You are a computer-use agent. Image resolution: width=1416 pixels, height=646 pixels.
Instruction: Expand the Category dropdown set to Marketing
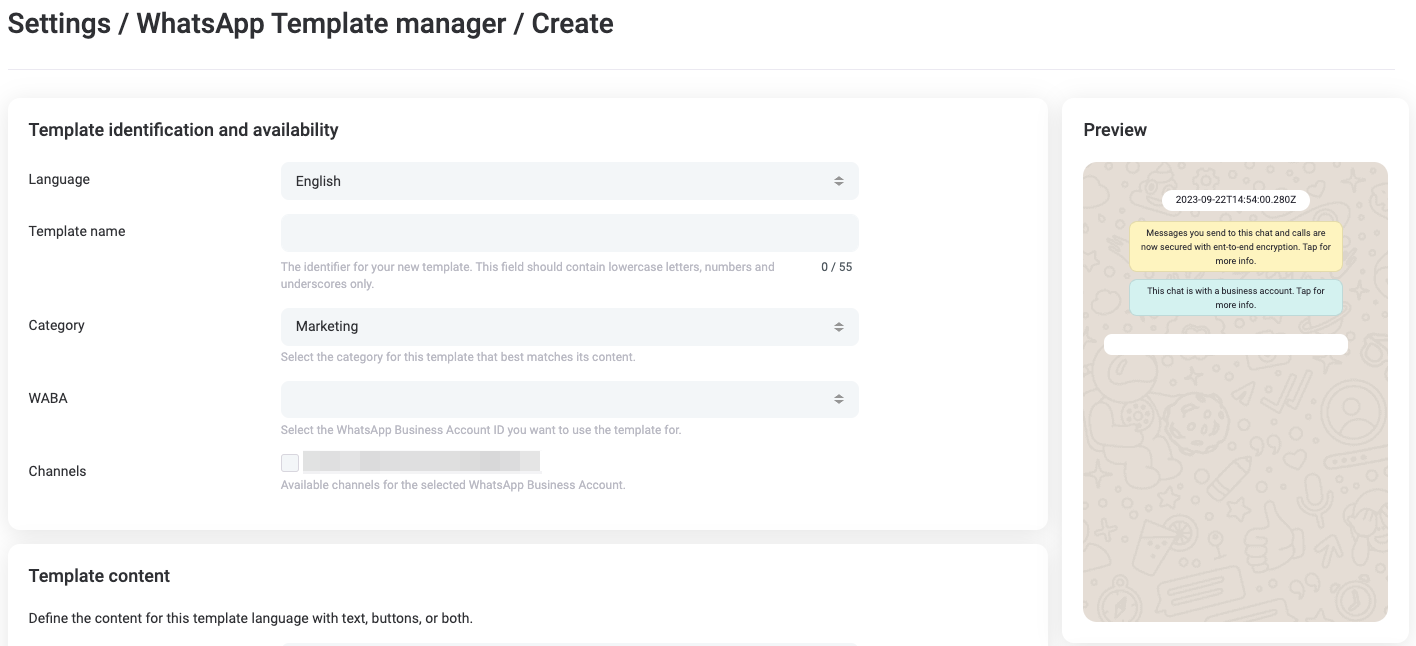pos(569,327)
